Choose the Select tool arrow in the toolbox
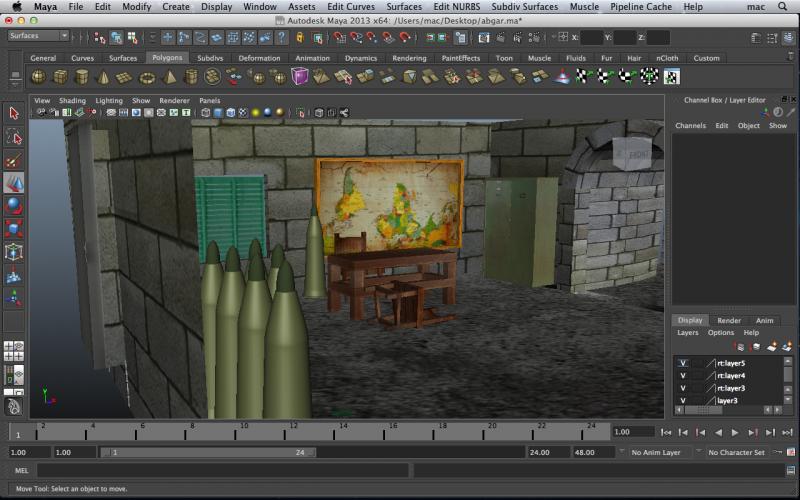The image size is (800, 500). (14, 114)
